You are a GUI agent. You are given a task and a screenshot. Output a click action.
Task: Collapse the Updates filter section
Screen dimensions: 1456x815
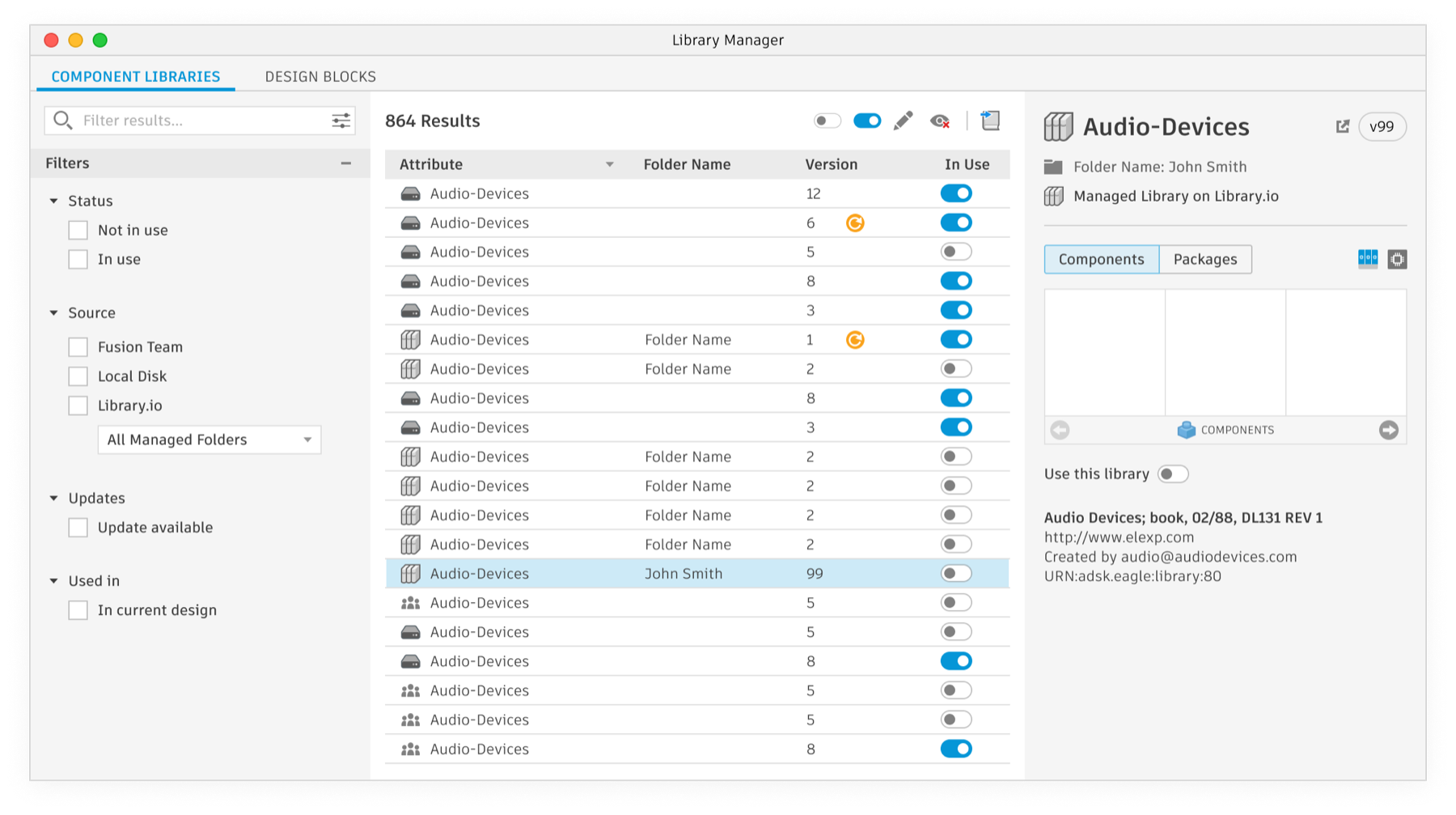pyautogui.click(x=54, y=498)
